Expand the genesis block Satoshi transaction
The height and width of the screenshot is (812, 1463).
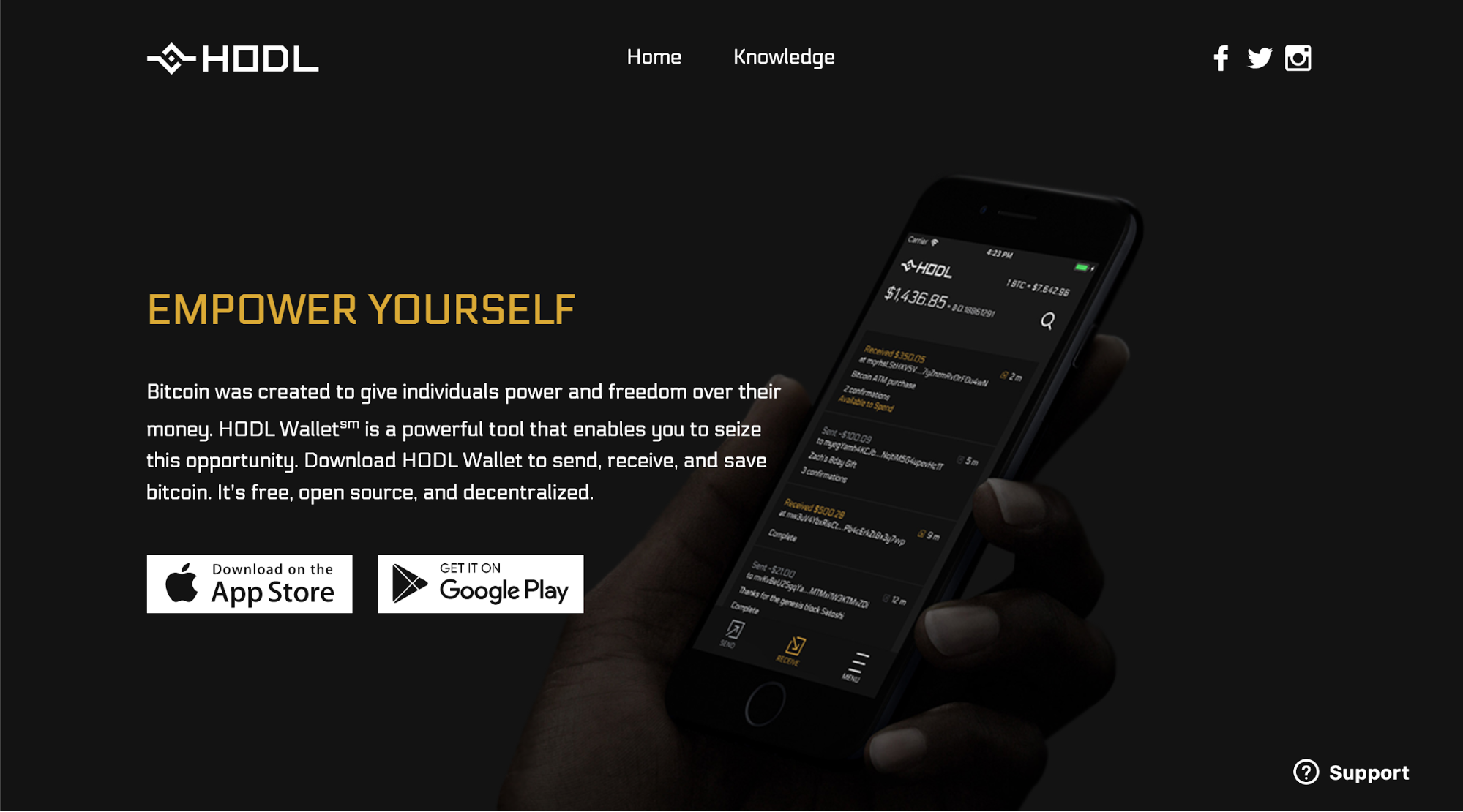tap(800, 590)
